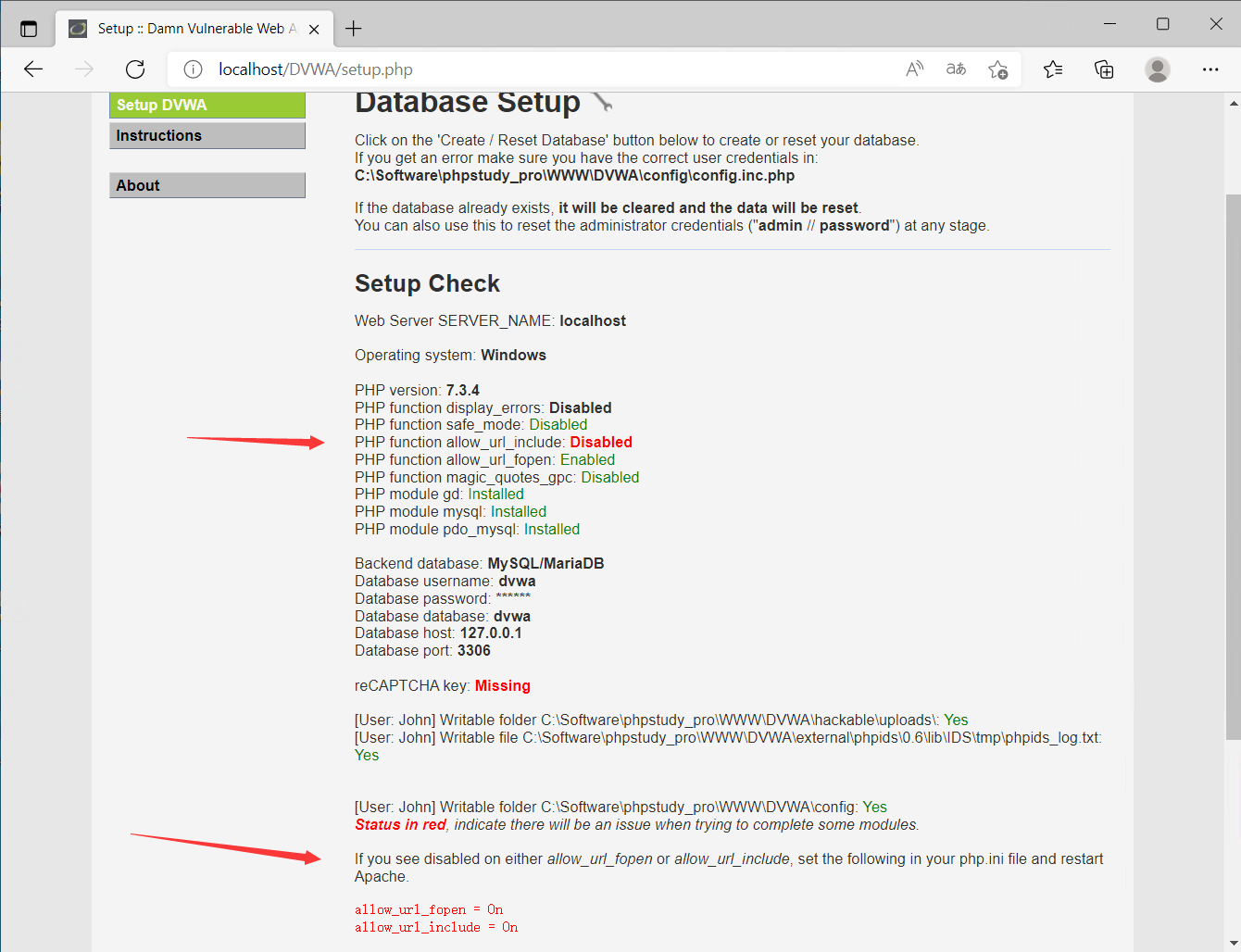Go back to the previous page
The width and height of the screenshot is (1241, 952).
click(x=33, y=69)
